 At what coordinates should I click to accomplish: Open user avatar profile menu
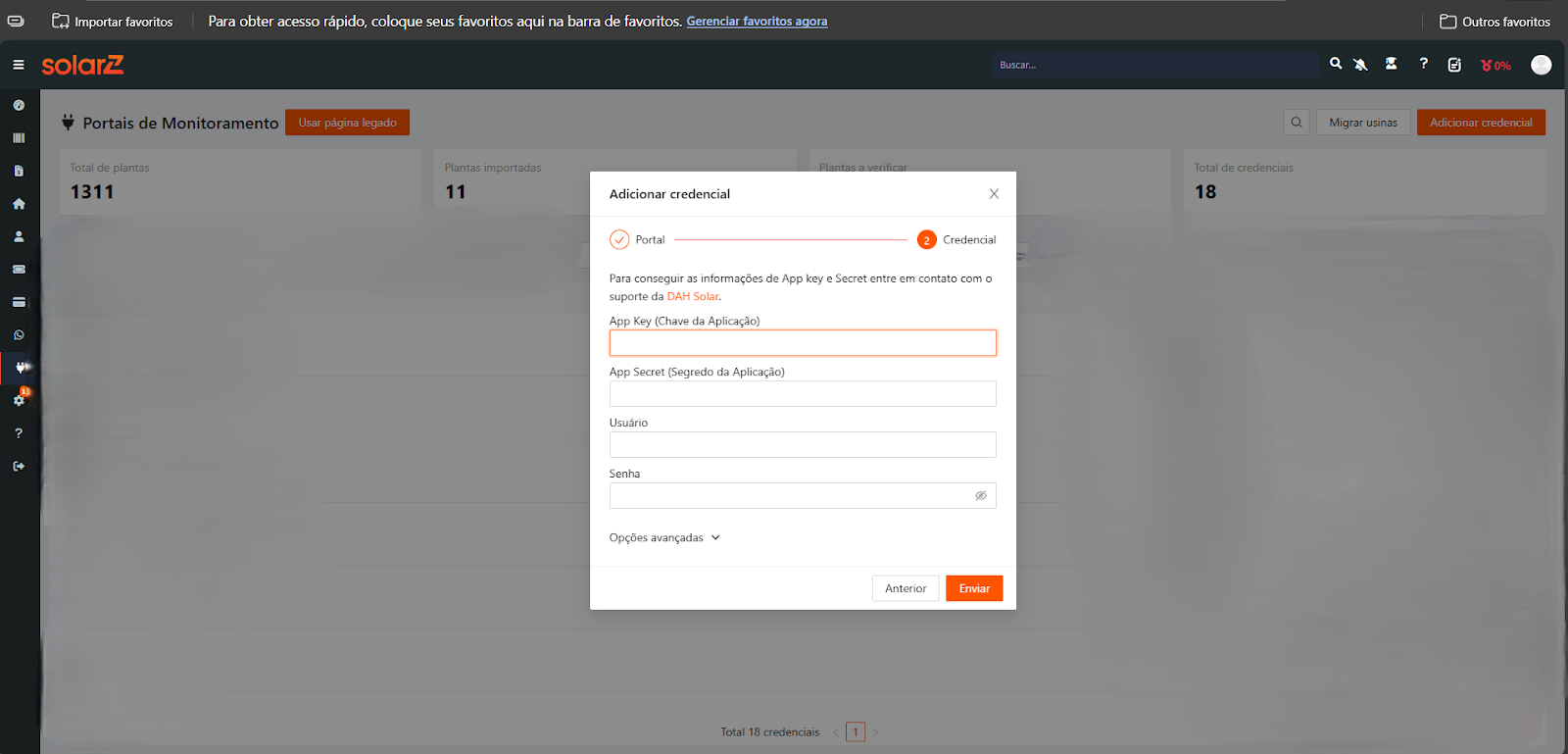(x=1541, y=65)
